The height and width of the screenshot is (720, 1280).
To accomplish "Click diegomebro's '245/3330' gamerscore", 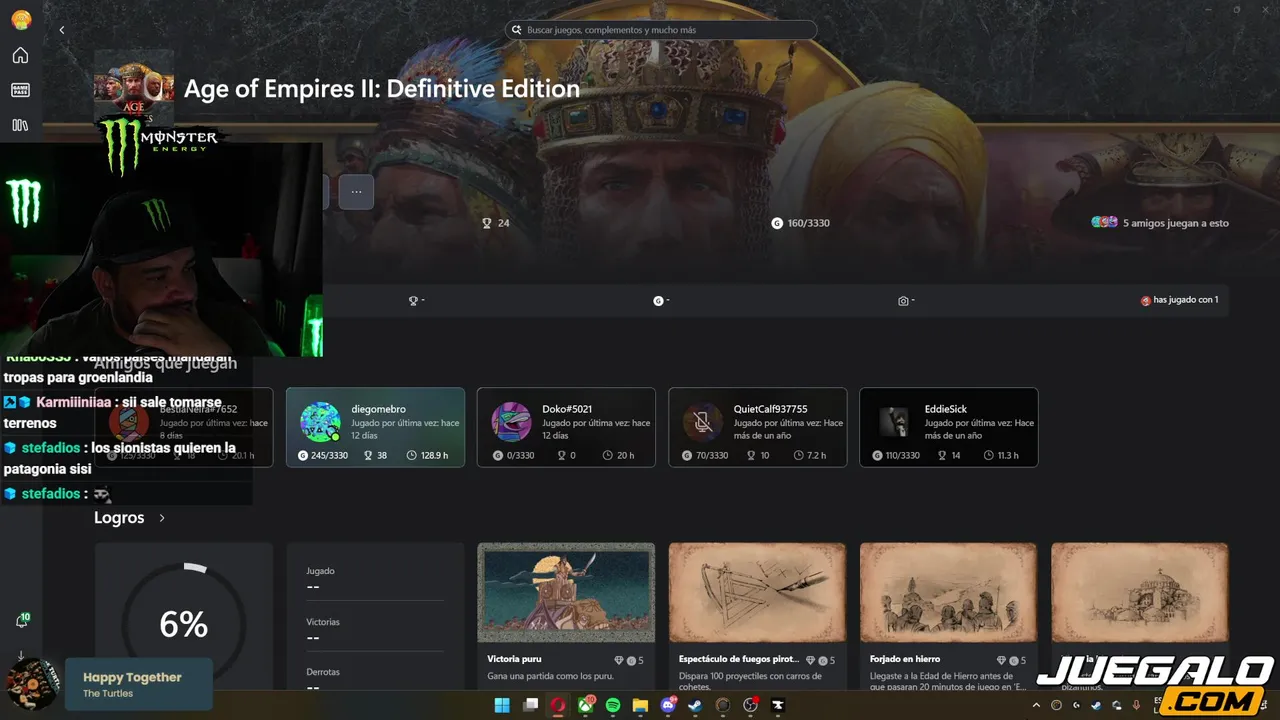I will pos(329,456).
